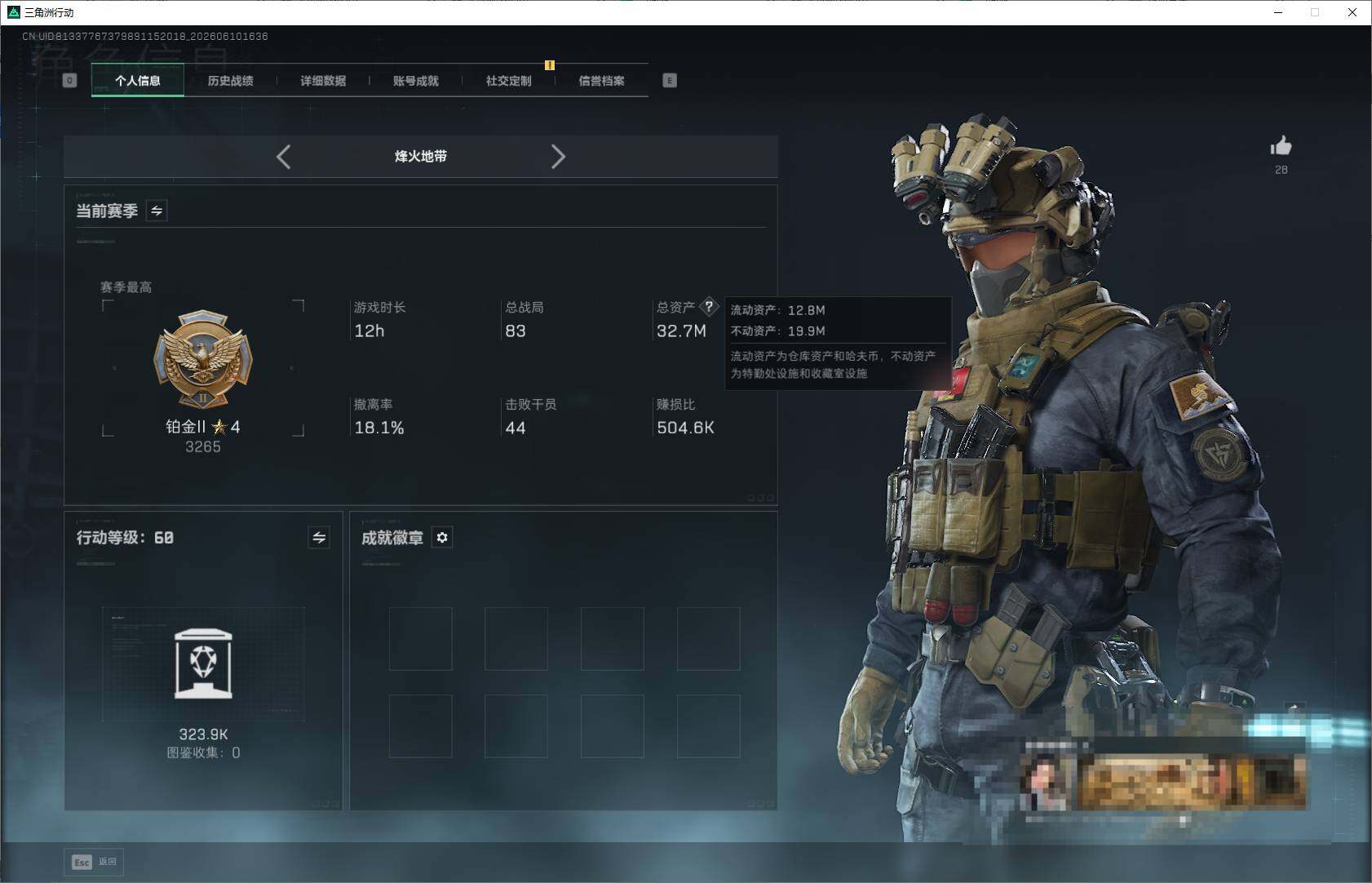Click the 击败干员 value 44
The width and height of the screenshot is (1372, 883).
[516, 428]
